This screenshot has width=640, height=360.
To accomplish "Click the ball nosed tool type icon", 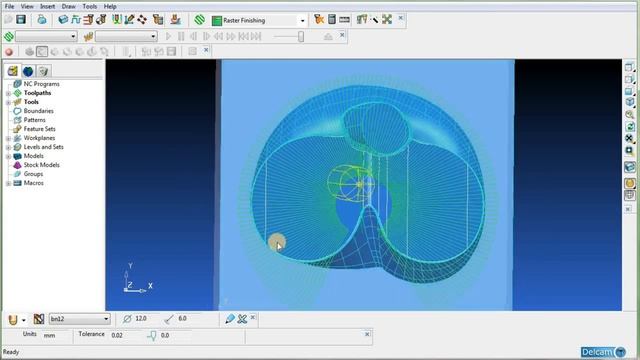I will [x=13, y=319].
